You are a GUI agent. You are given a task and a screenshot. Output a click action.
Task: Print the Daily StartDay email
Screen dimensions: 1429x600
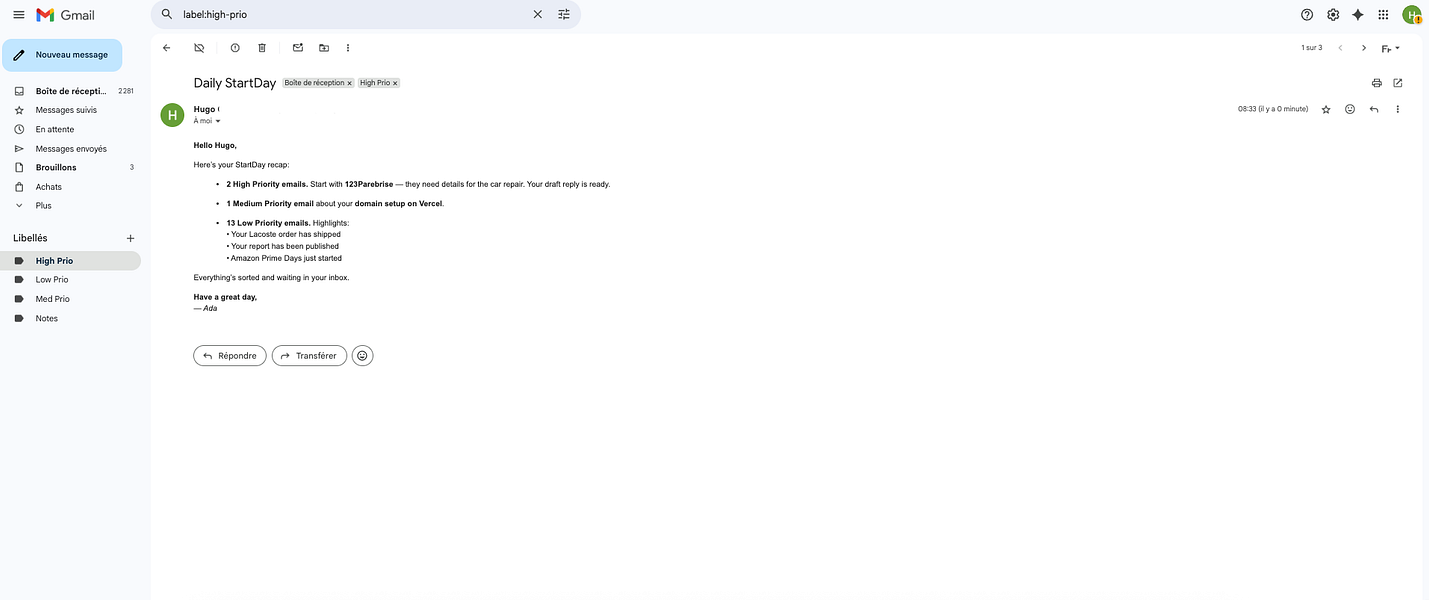click(x=1377, y=83)
